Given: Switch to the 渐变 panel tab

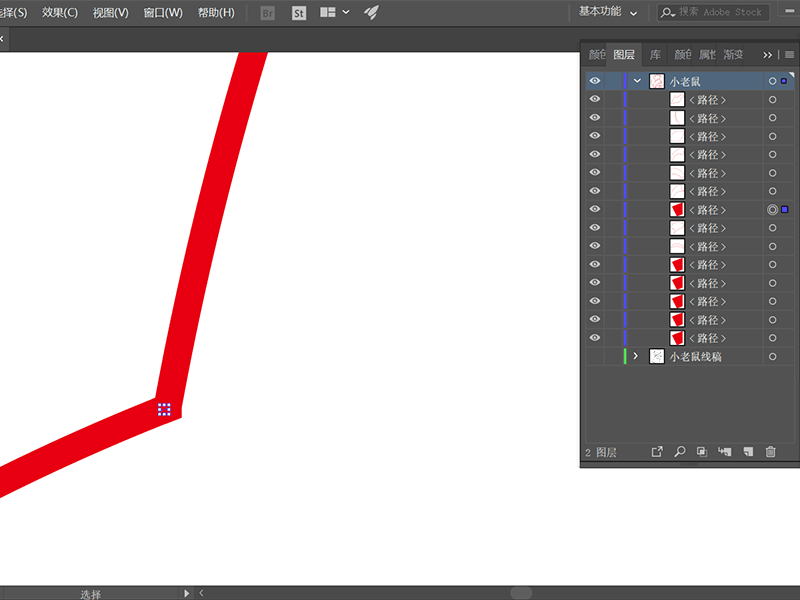Looking at the screenshot, I should [x=733, y=55].
